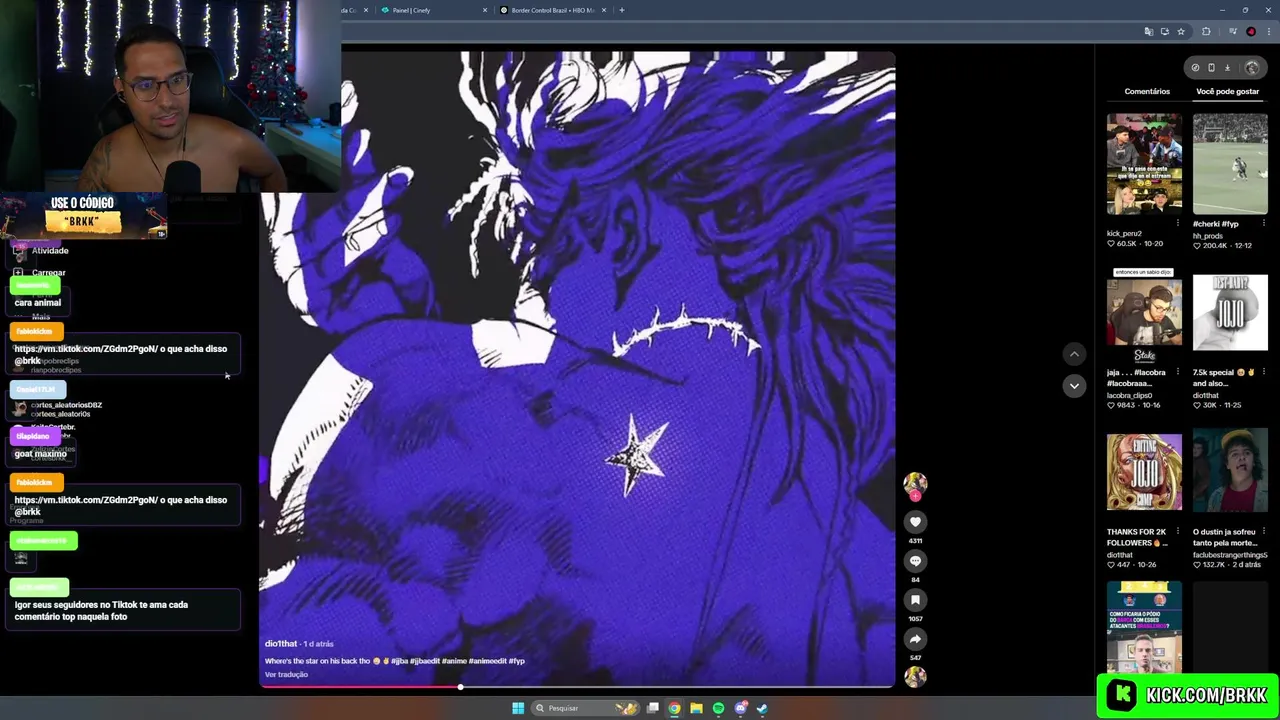The image size is (1280, 720).
Task: Open the BEST-DAD JOJO video thumbnail
Action: tap(1230, 312)
